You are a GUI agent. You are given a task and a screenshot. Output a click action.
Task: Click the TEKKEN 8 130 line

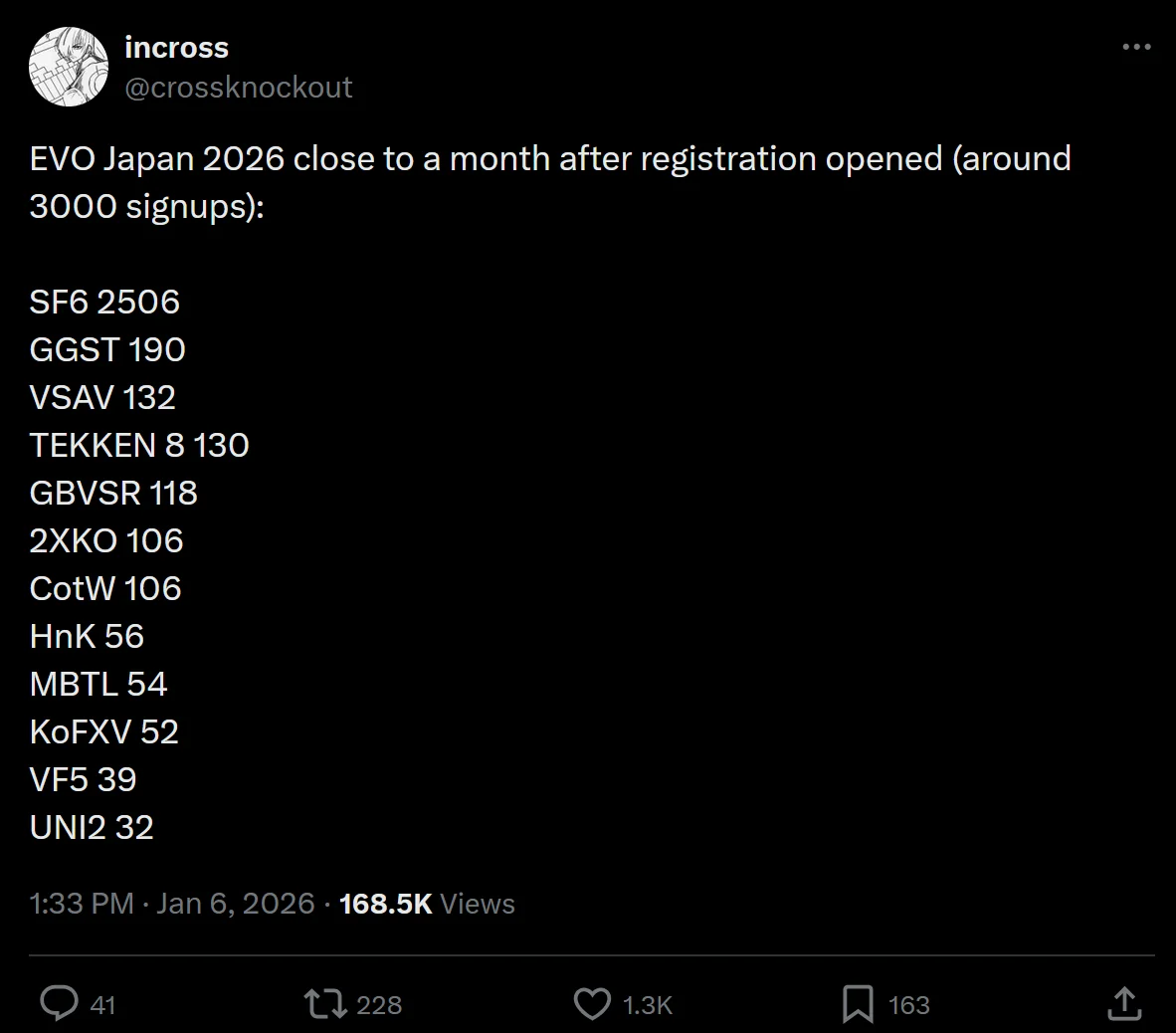[139, 445]
